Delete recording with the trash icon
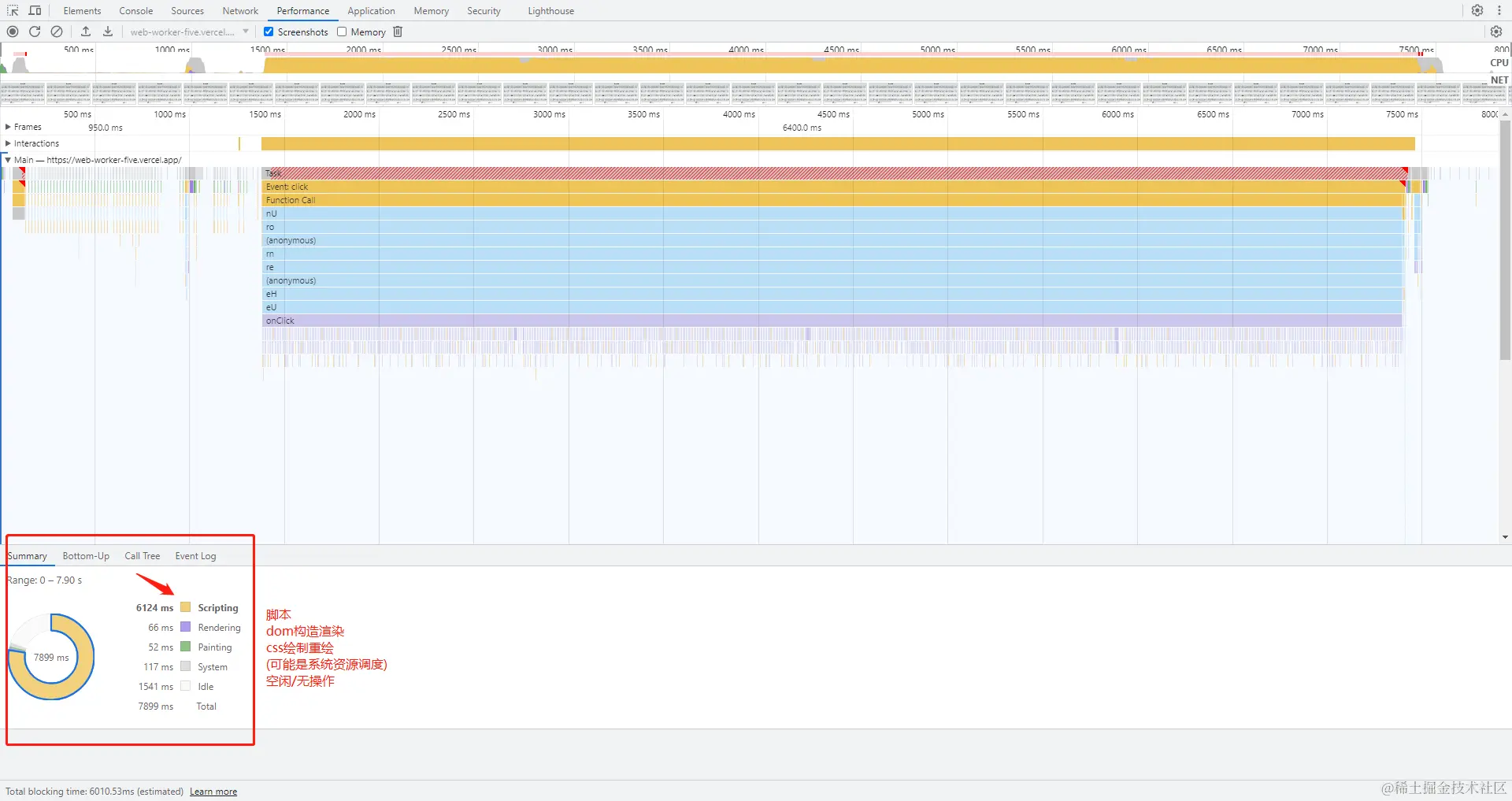The image size is (1512, 801). click(x=397, y=32)
